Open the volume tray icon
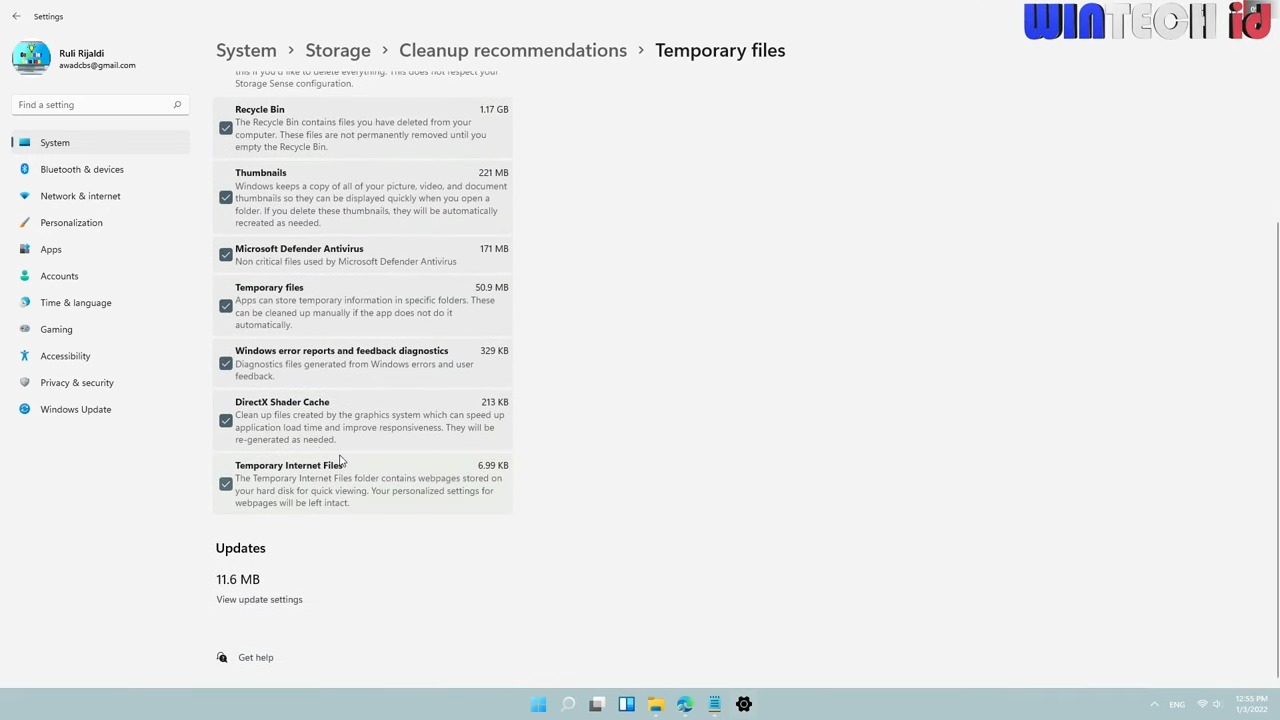The width and height of the screenshot is (1280, 720). pos(1218,704)
